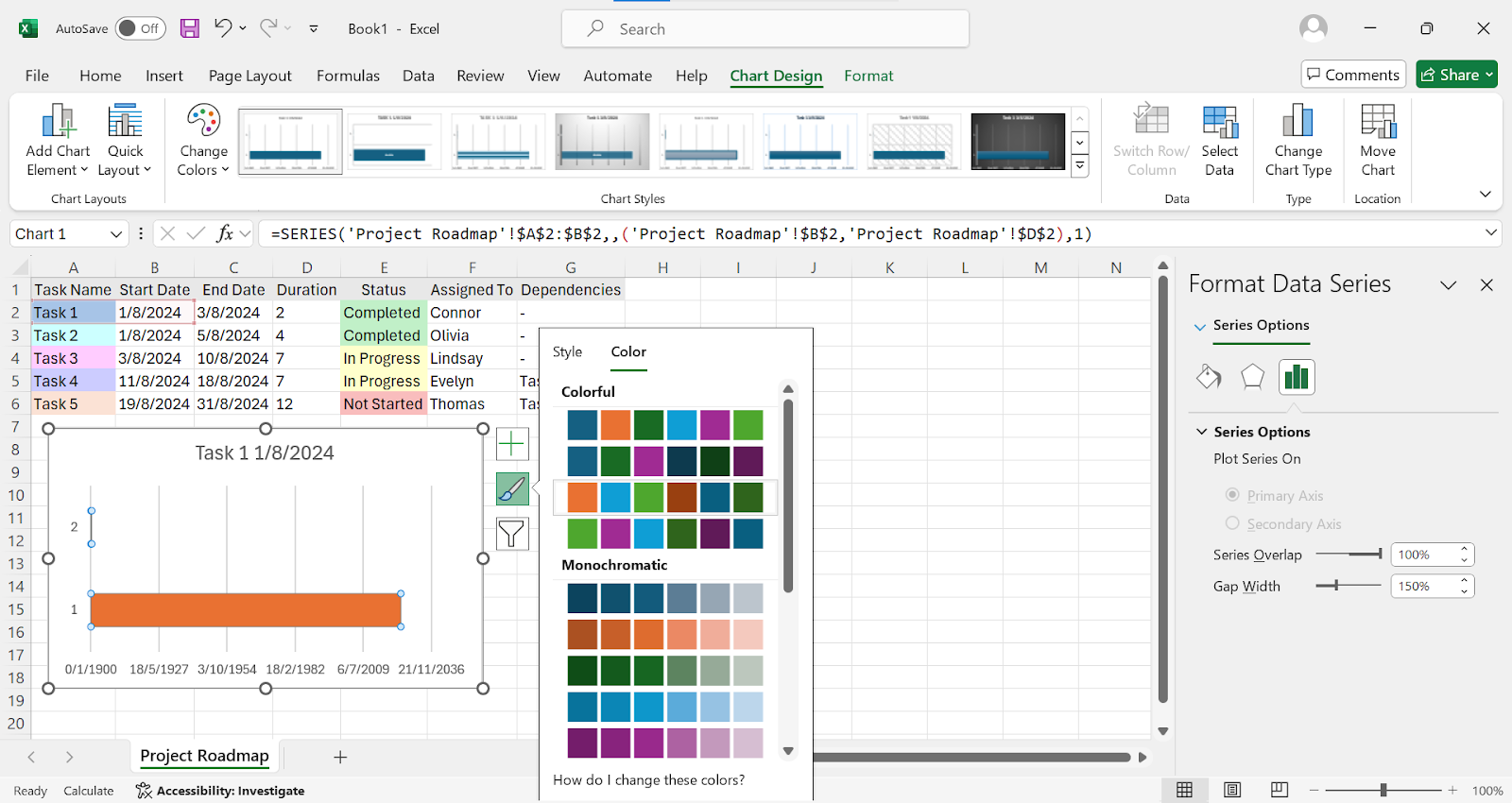Click the Comments button
This screenshot has height=803, width=1512.
1353,75
